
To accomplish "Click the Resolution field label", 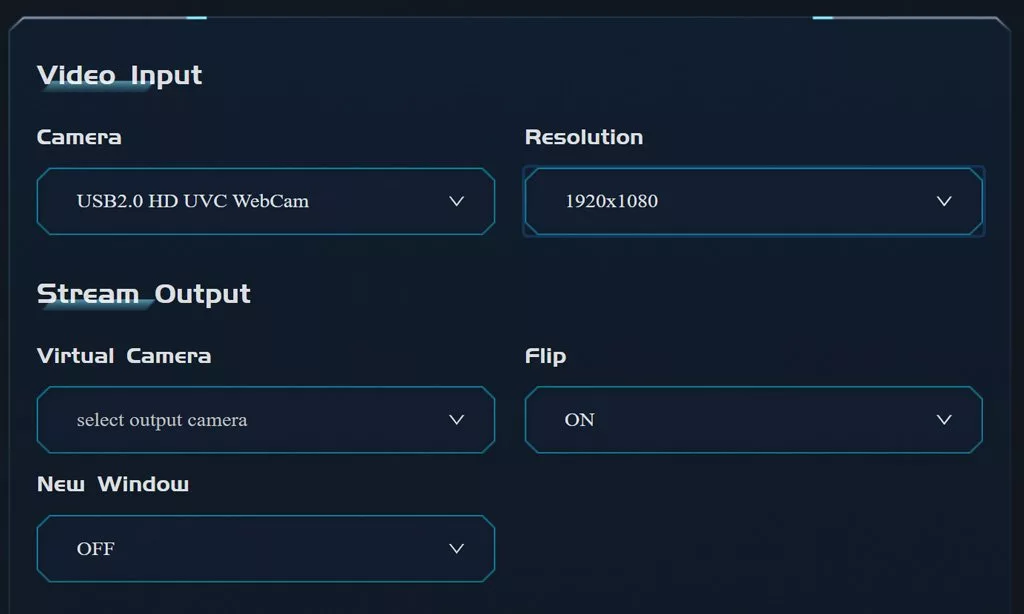I will click(x=584, y=137).
